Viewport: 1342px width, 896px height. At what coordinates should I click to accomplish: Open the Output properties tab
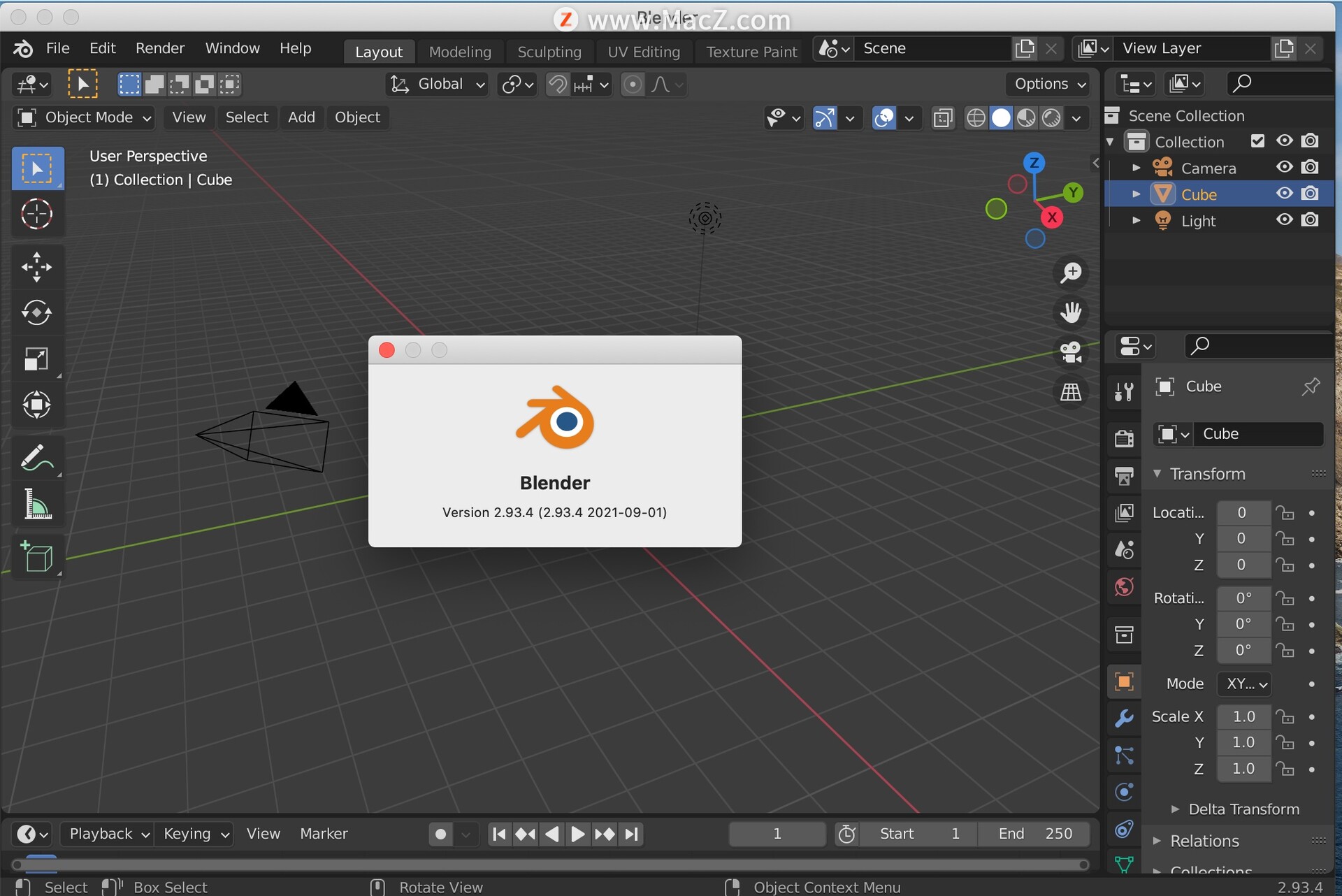pyautogui.click(x=1124, y=475)
